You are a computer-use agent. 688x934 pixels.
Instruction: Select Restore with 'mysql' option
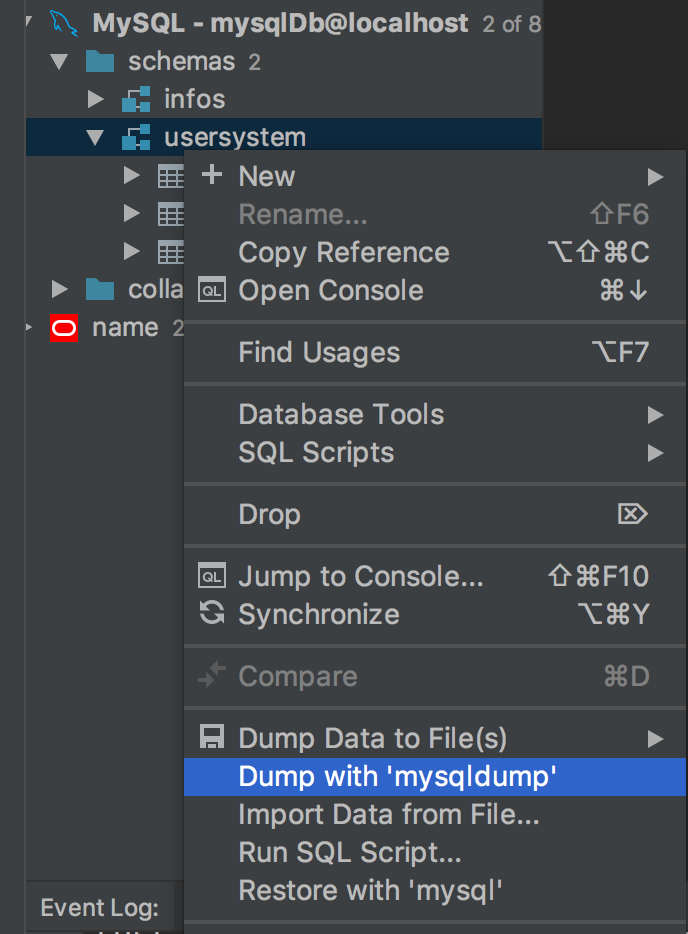pos(435,891)
